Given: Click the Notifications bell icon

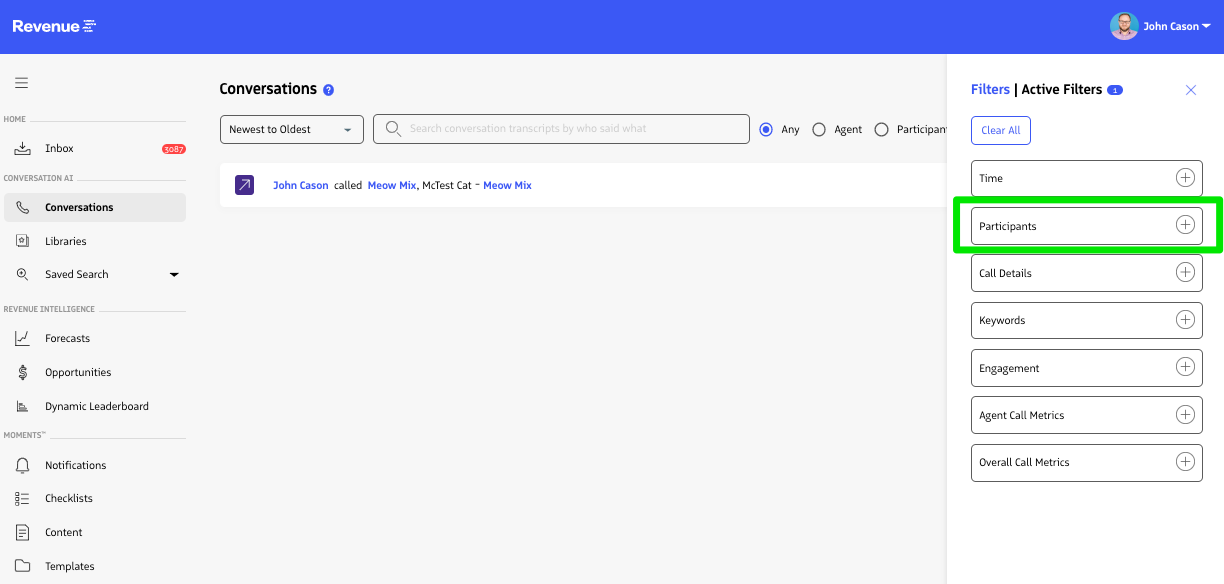Looking at the screenshot, I should [x=22, y=465].
